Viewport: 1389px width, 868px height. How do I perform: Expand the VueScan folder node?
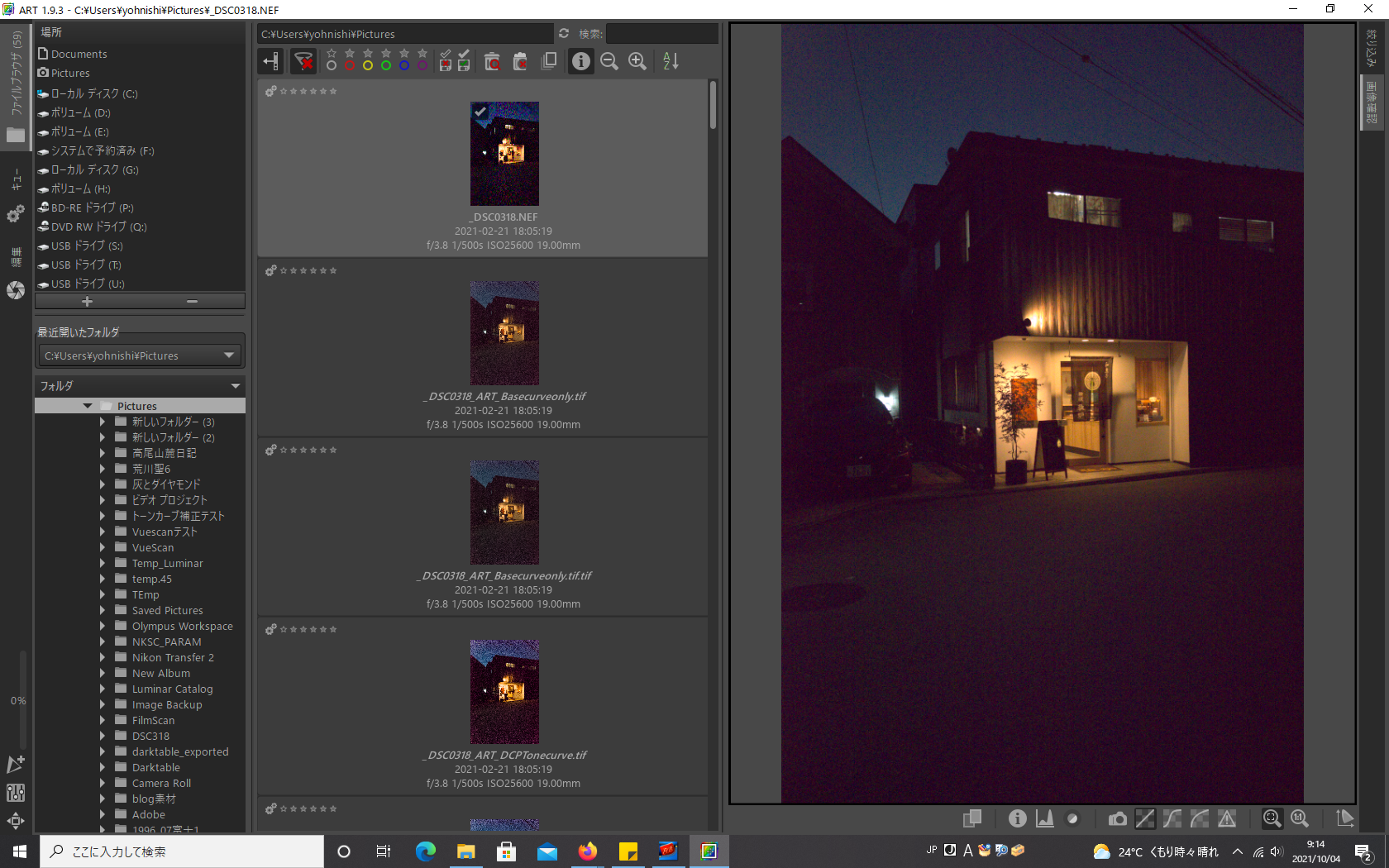[x=103, y=548]
